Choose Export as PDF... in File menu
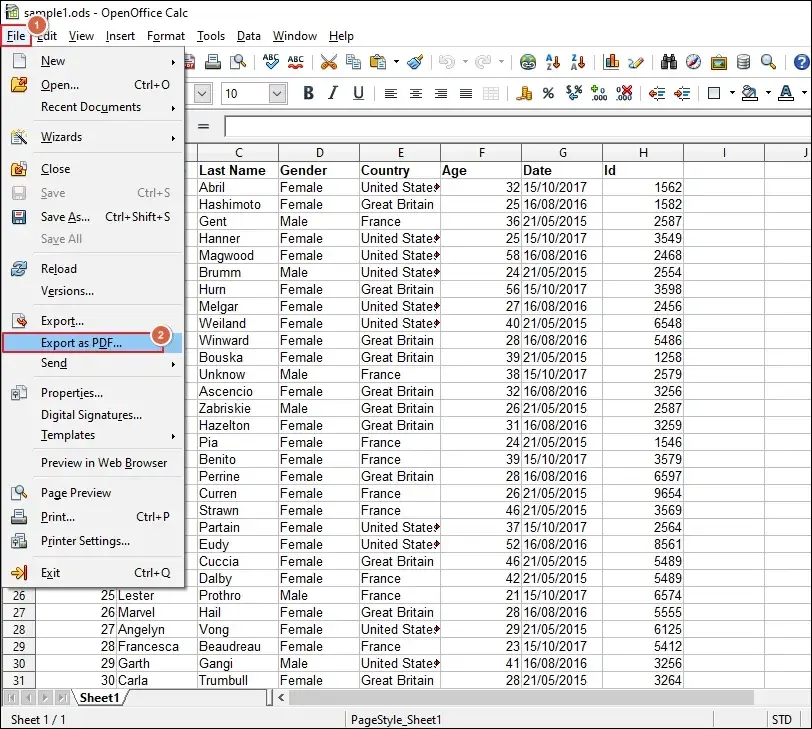The width and height of the screenshot is (812, 729). [93, 343]
